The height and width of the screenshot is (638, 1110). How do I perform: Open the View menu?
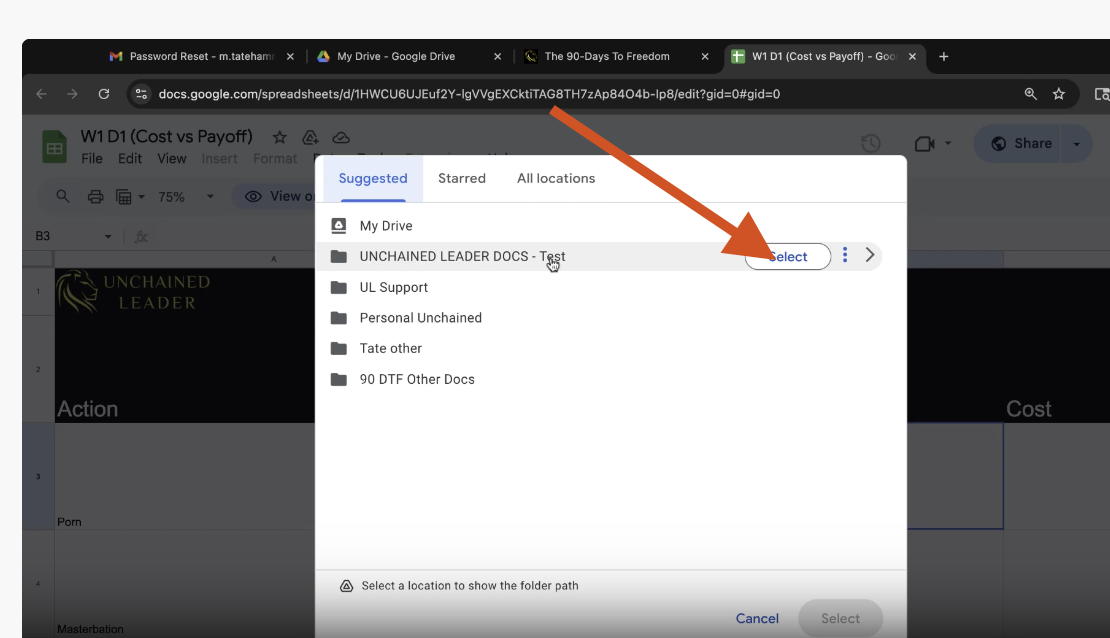tap(172, 159)
